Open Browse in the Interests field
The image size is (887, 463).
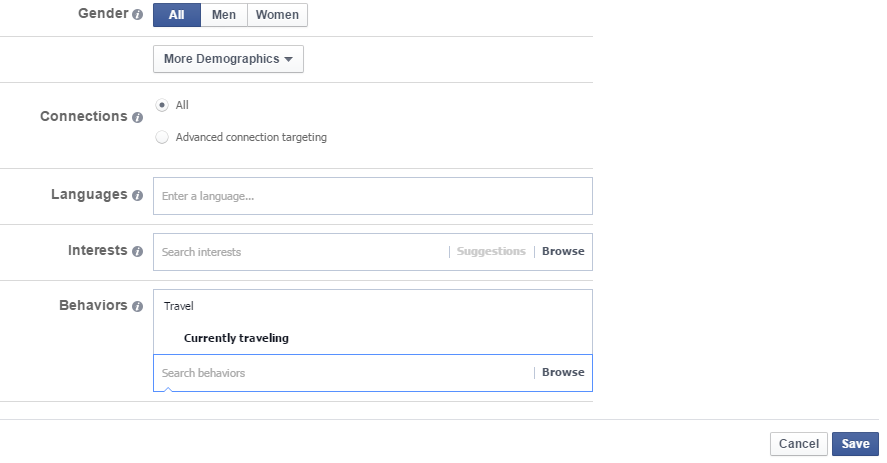point(563,251)
